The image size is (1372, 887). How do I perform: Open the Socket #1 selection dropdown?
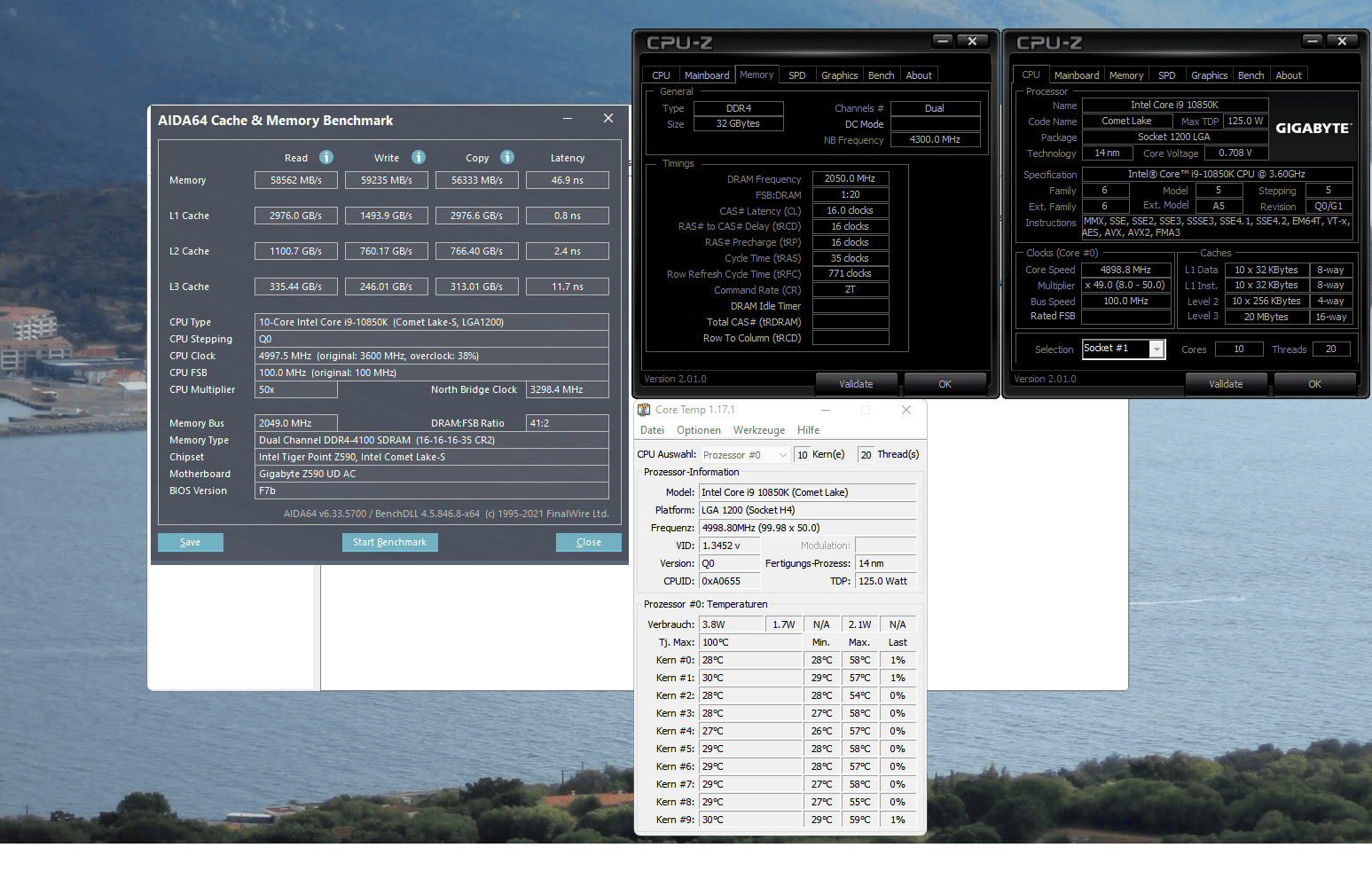[x=1156, y=349]
